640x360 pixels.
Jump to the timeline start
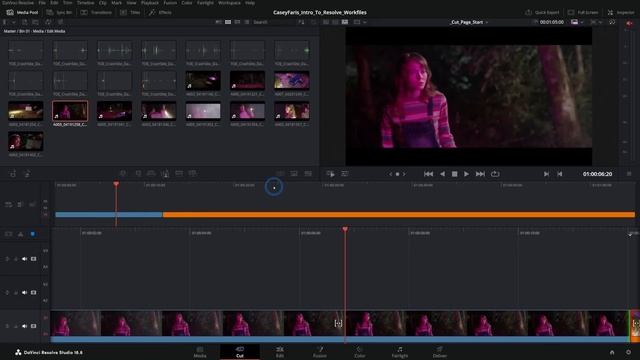428,174
